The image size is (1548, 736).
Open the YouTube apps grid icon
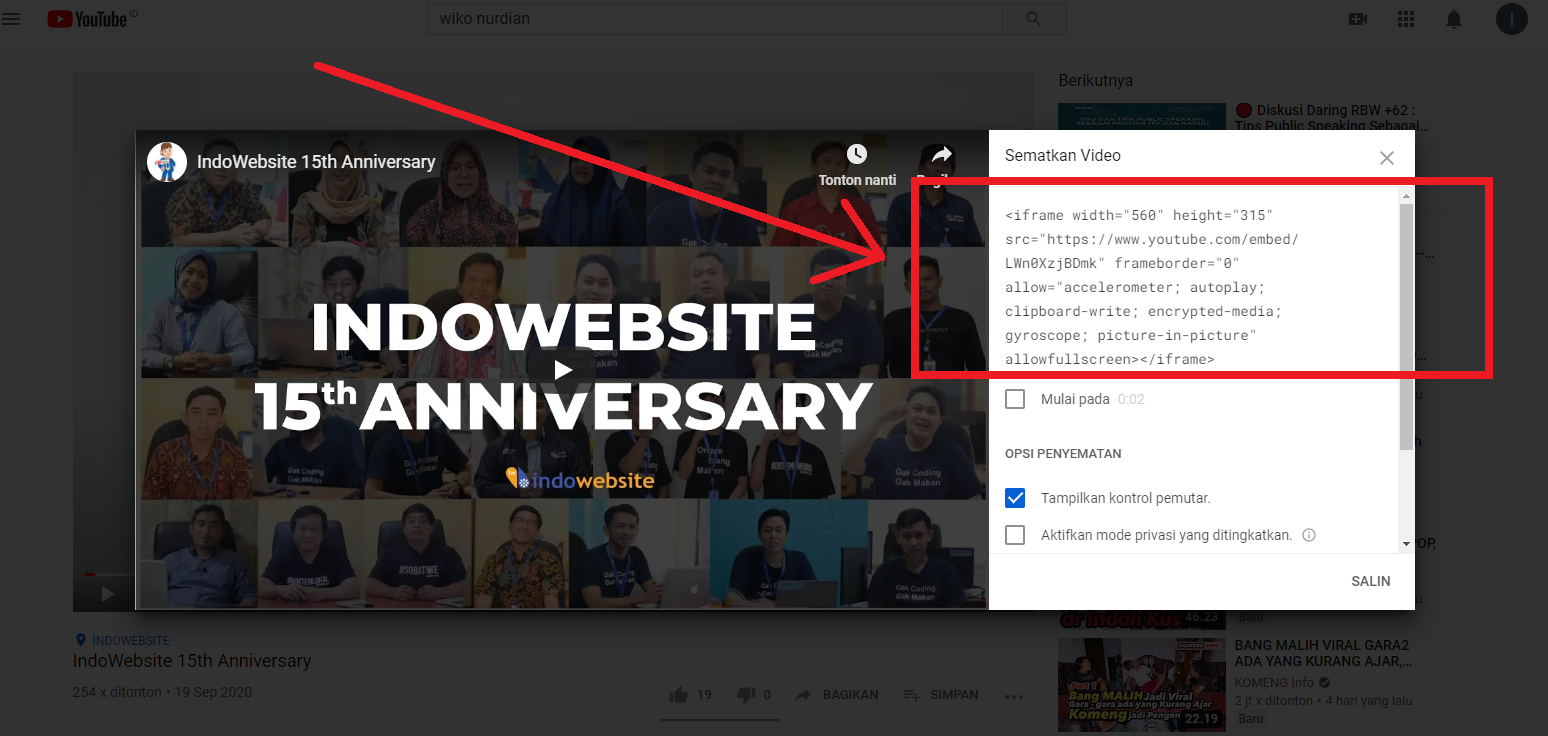pos(1405,18)
